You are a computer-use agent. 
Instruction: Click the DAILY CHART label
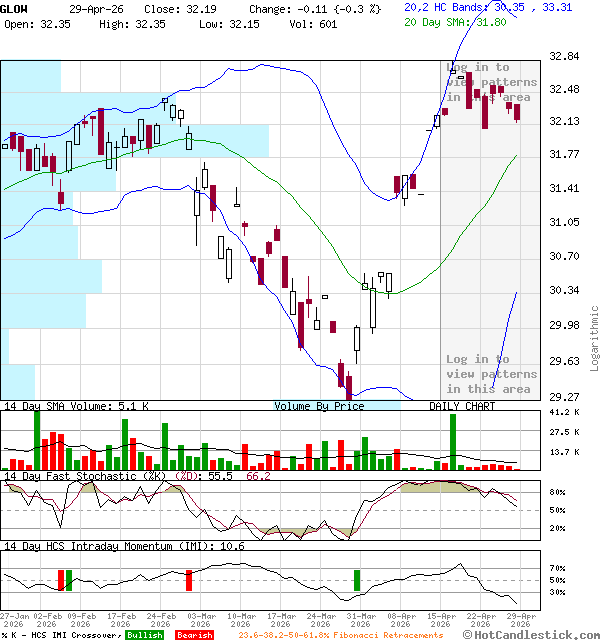tap(462, 406)
